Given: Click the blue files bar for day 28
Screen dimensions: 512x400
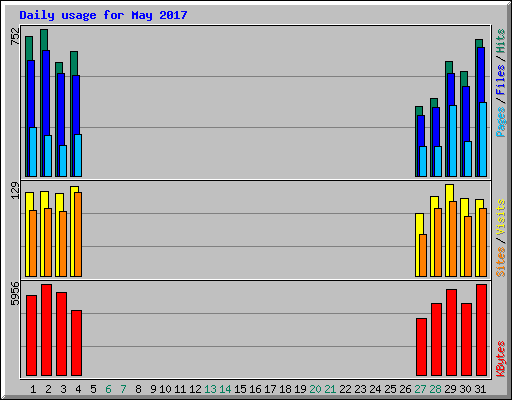Looking at the screenshot, I should 436,127.
